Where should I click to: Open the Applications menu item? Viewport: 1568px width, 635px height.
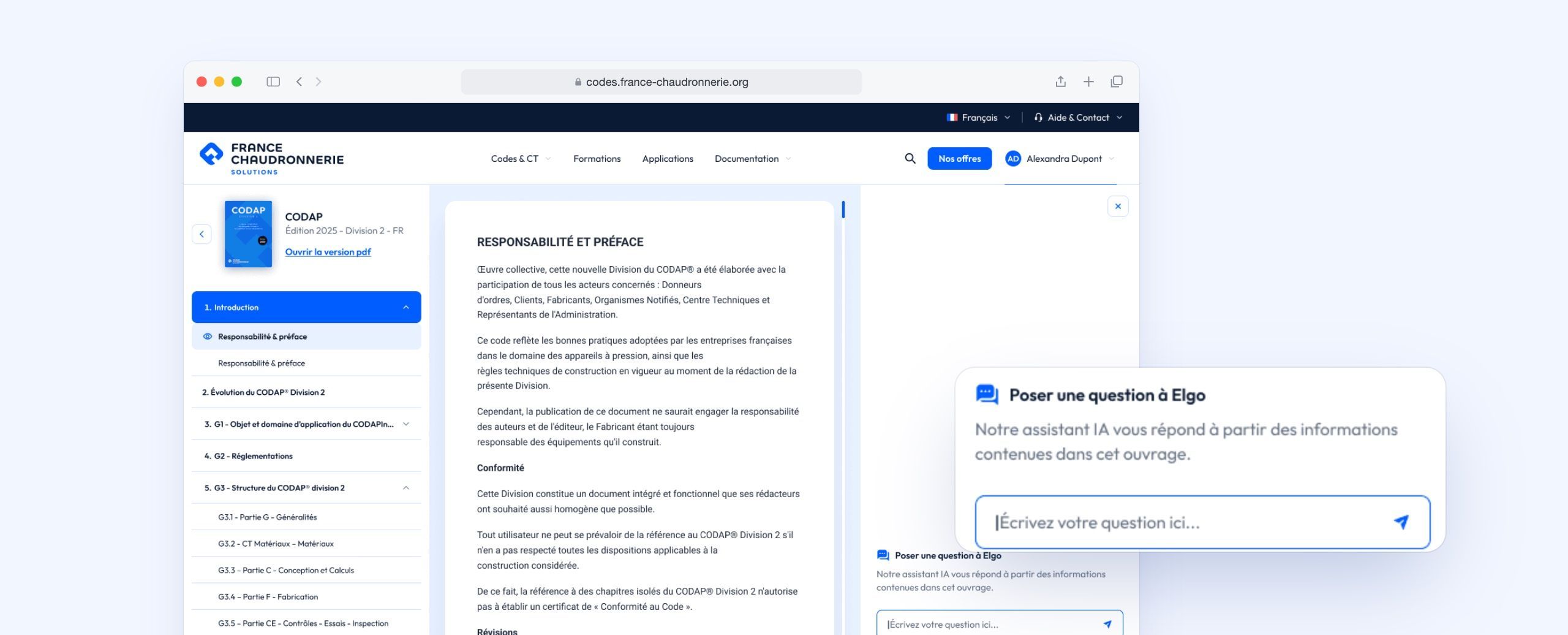668,159
